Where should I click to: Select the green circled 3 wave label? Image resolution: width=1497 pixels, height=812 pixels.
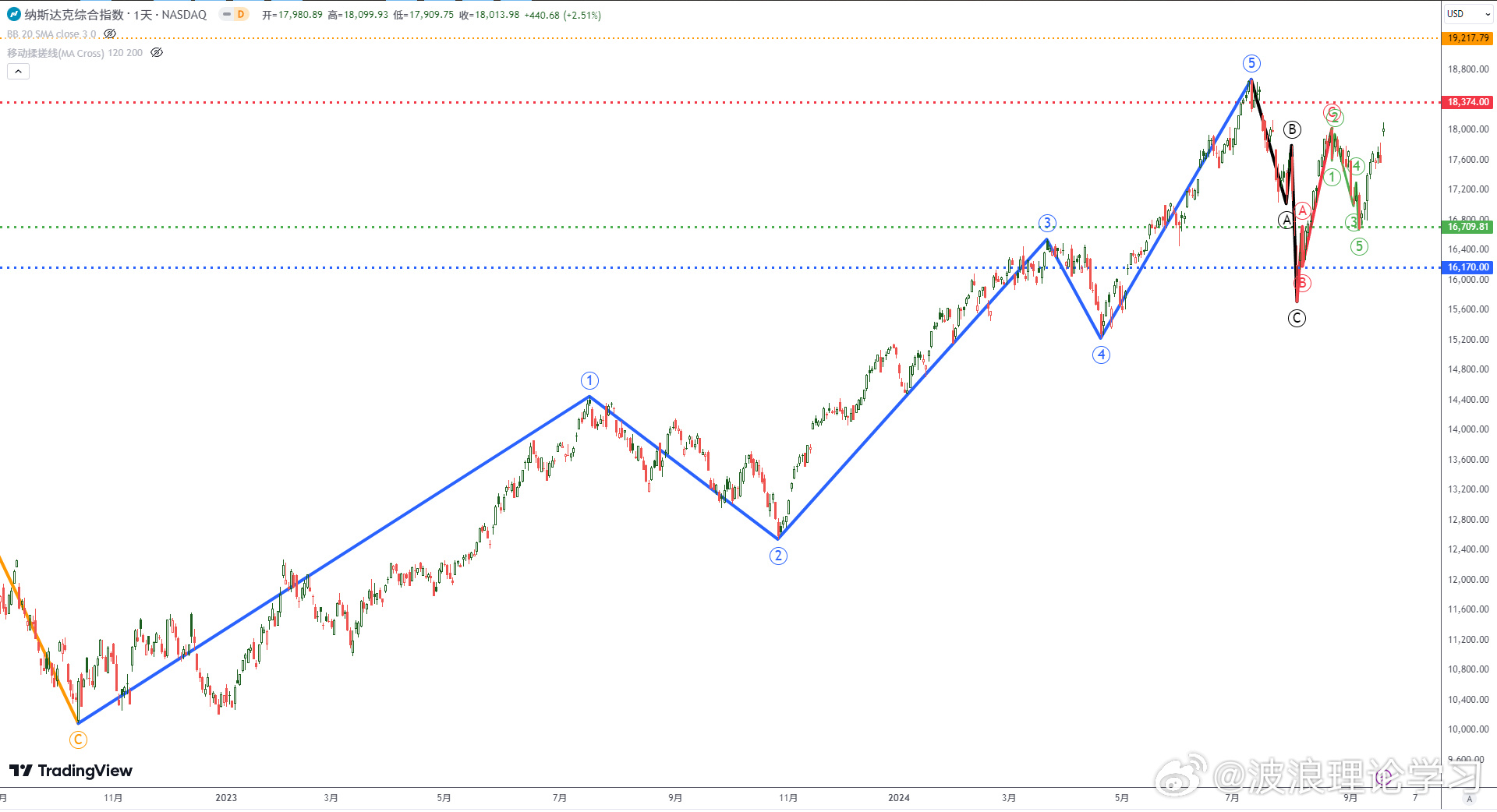pos(1353,223)
